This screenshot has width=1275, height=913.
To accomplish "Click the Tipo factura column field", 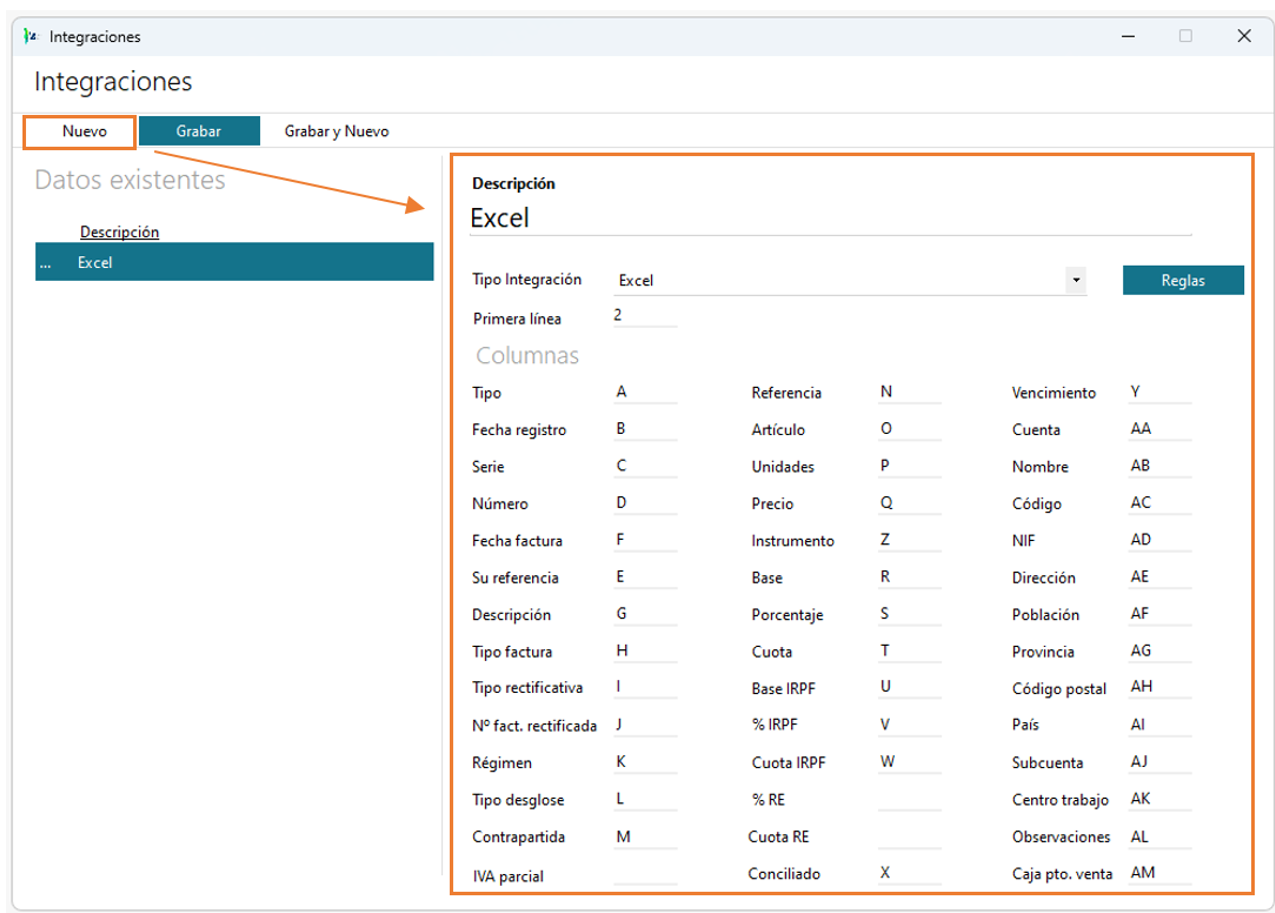I will [x=645, y=651].
